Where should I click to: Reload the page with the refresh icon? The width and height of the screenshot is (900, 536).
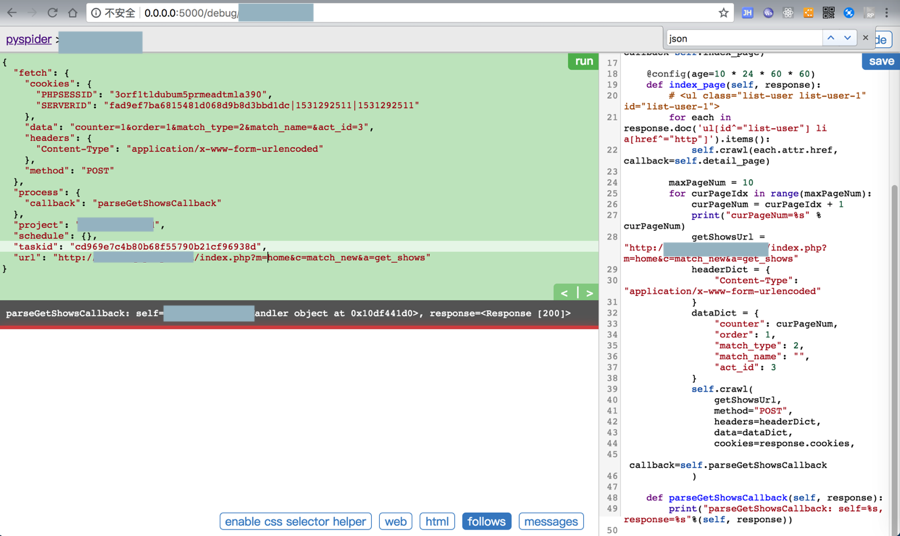(52, 13)
